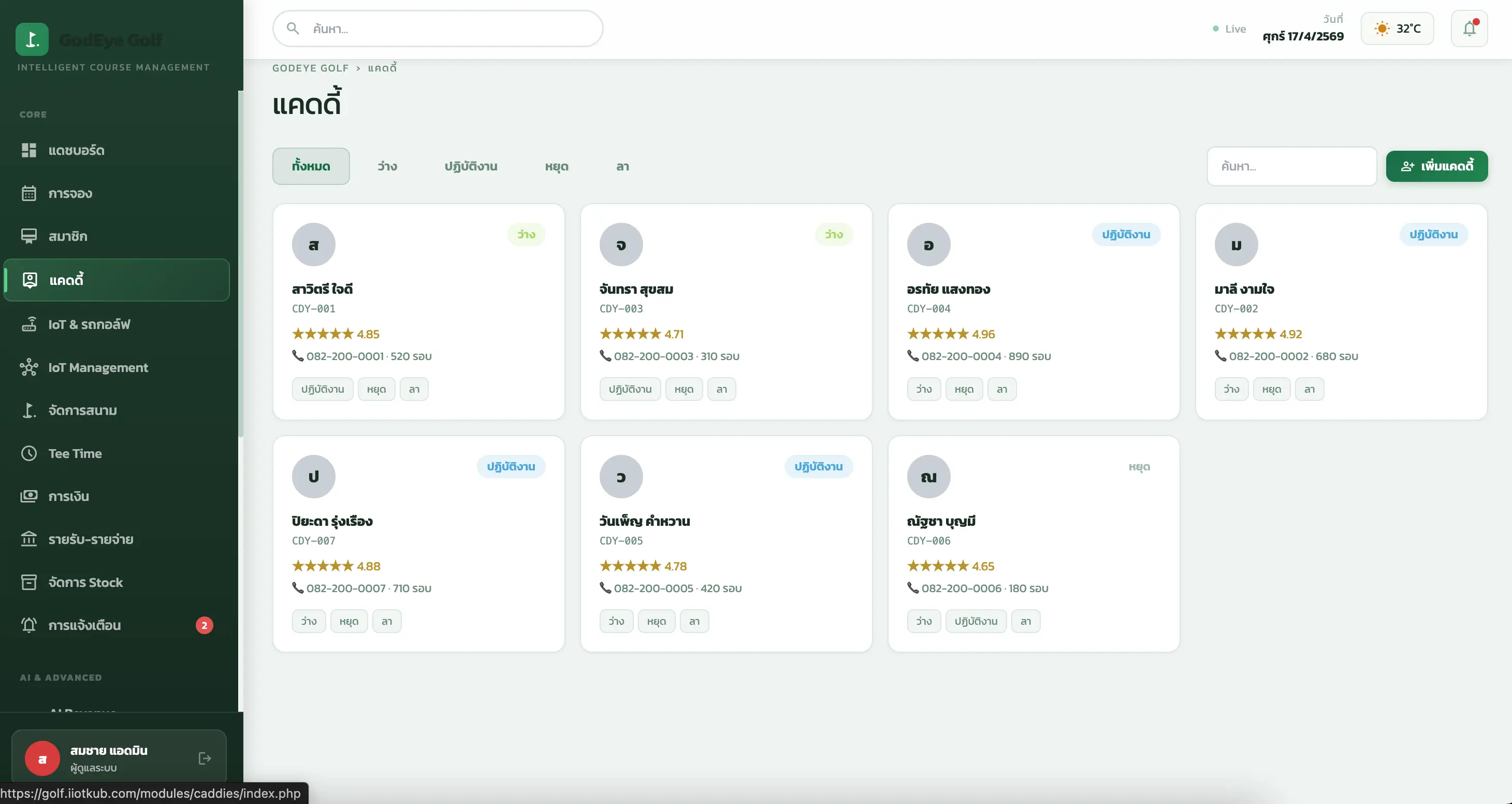Viewport: 1512px width, 804px height.
Task: Set จันทรา สุขสม to หยุด
Action: (684, 389)
